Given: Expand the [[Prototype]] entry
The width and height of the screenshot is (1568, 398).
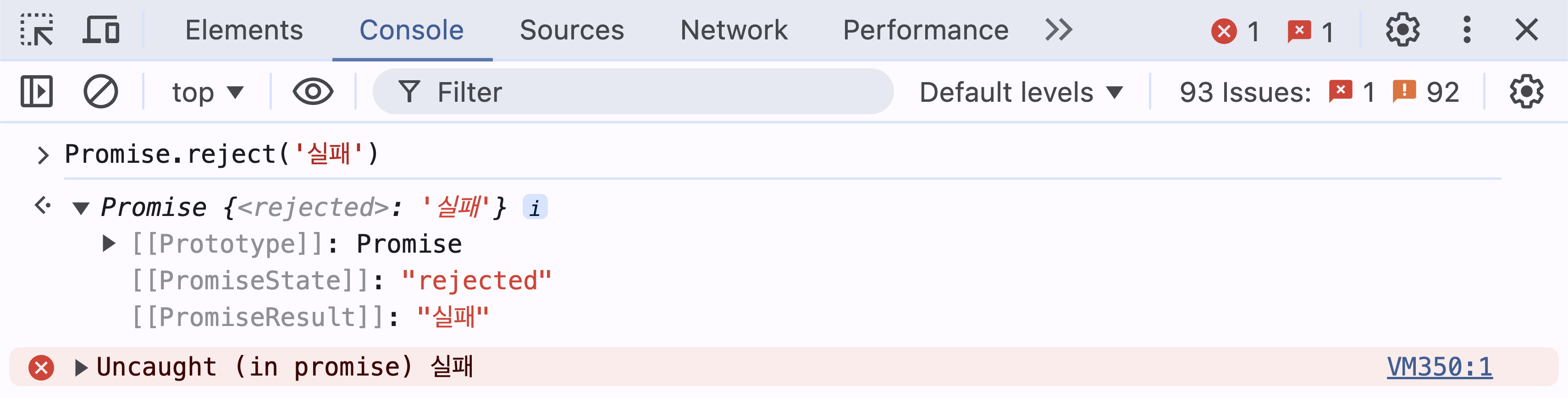Looking at the screenshot, I should (x=109, y=244).
